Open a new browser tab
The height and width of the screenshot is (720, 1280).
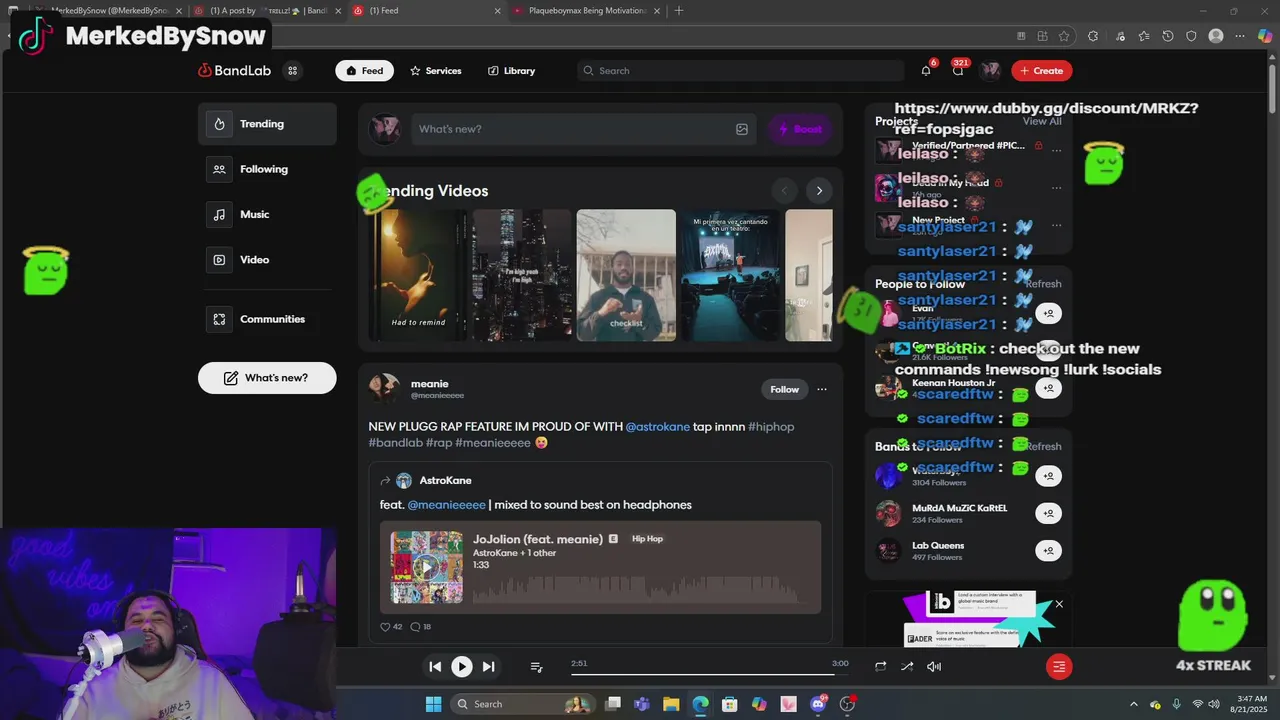(679, 11)
